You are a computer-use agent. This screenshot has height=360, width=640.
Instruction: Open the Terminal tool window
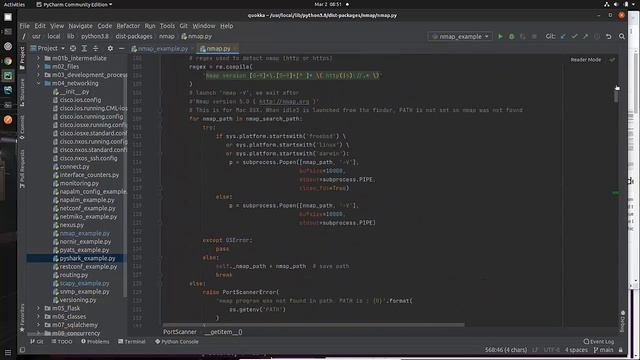tap(131, 342)
